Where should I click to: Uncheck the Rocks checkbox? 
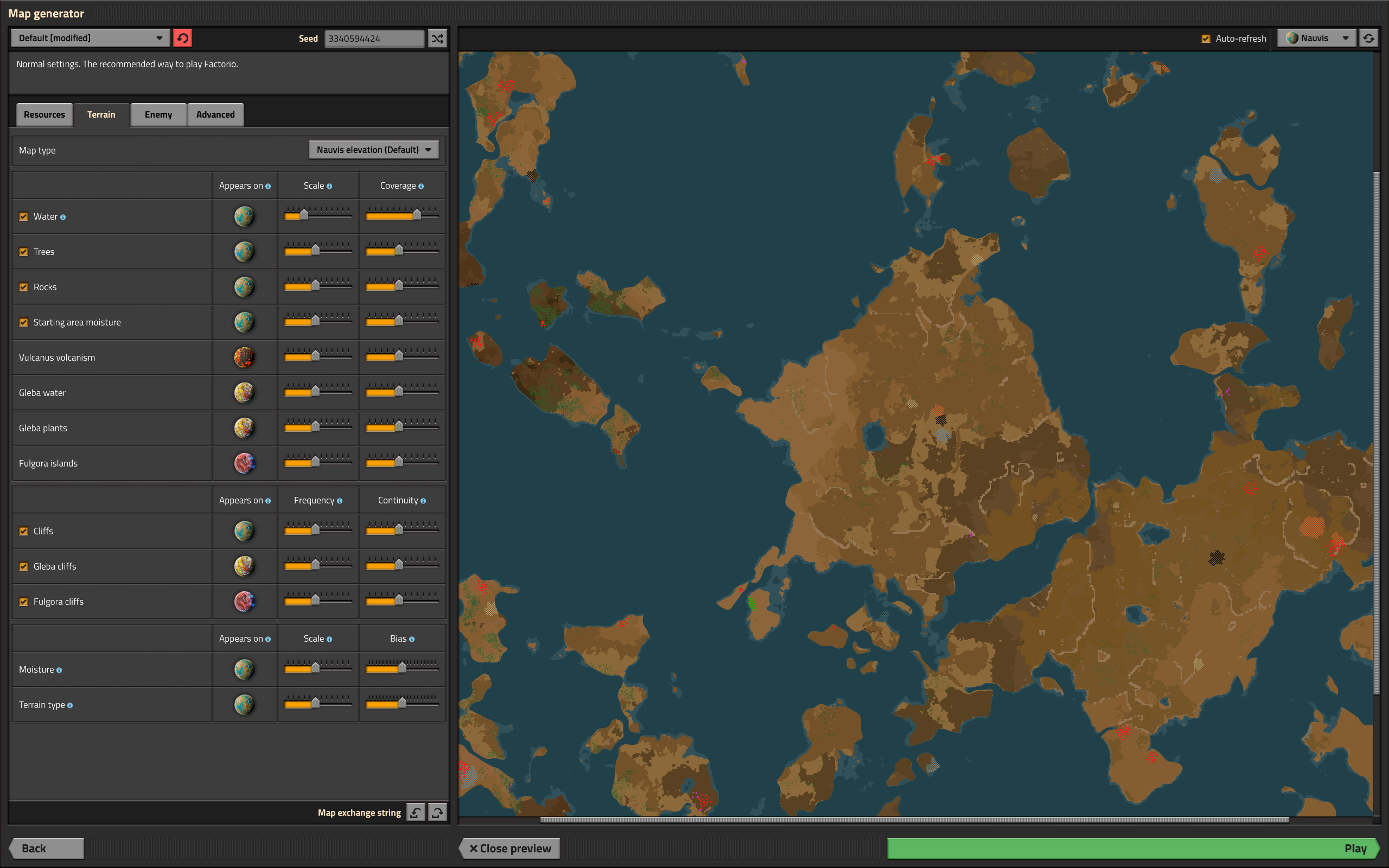pos(23,287)
